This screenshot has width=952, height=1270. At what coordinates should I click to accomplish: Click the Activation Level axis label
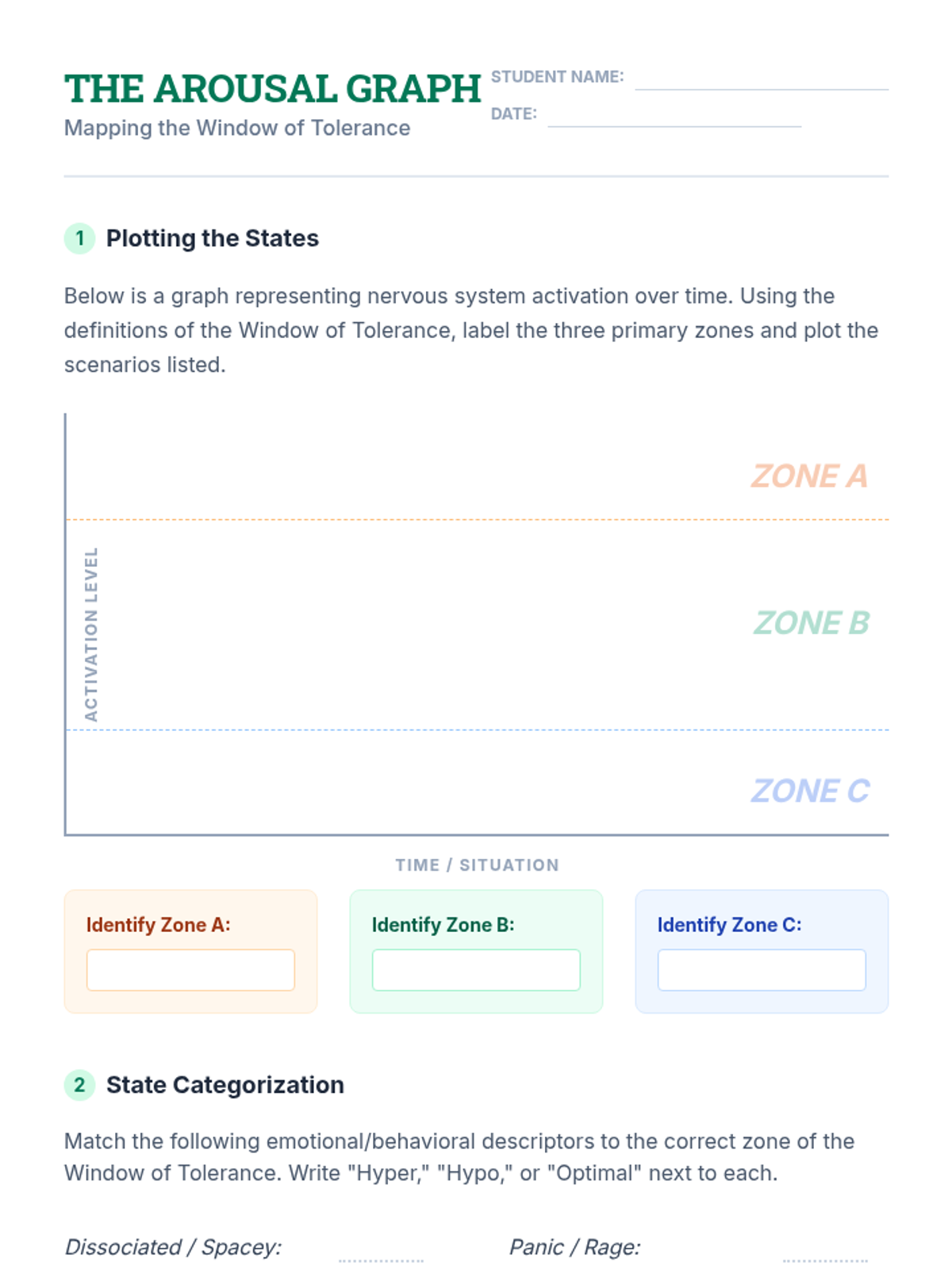(x=91, y=633)
